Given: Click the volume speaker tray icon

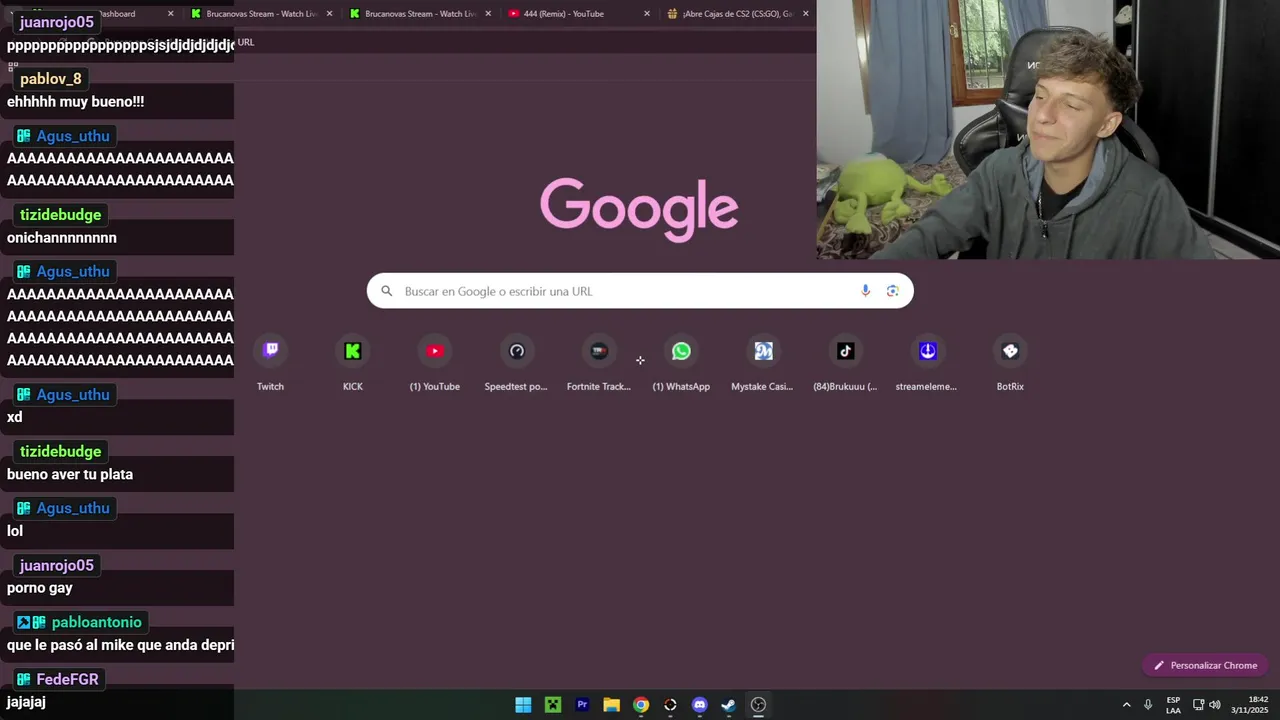Looking at the screenshot, I should click(1215, 705).
